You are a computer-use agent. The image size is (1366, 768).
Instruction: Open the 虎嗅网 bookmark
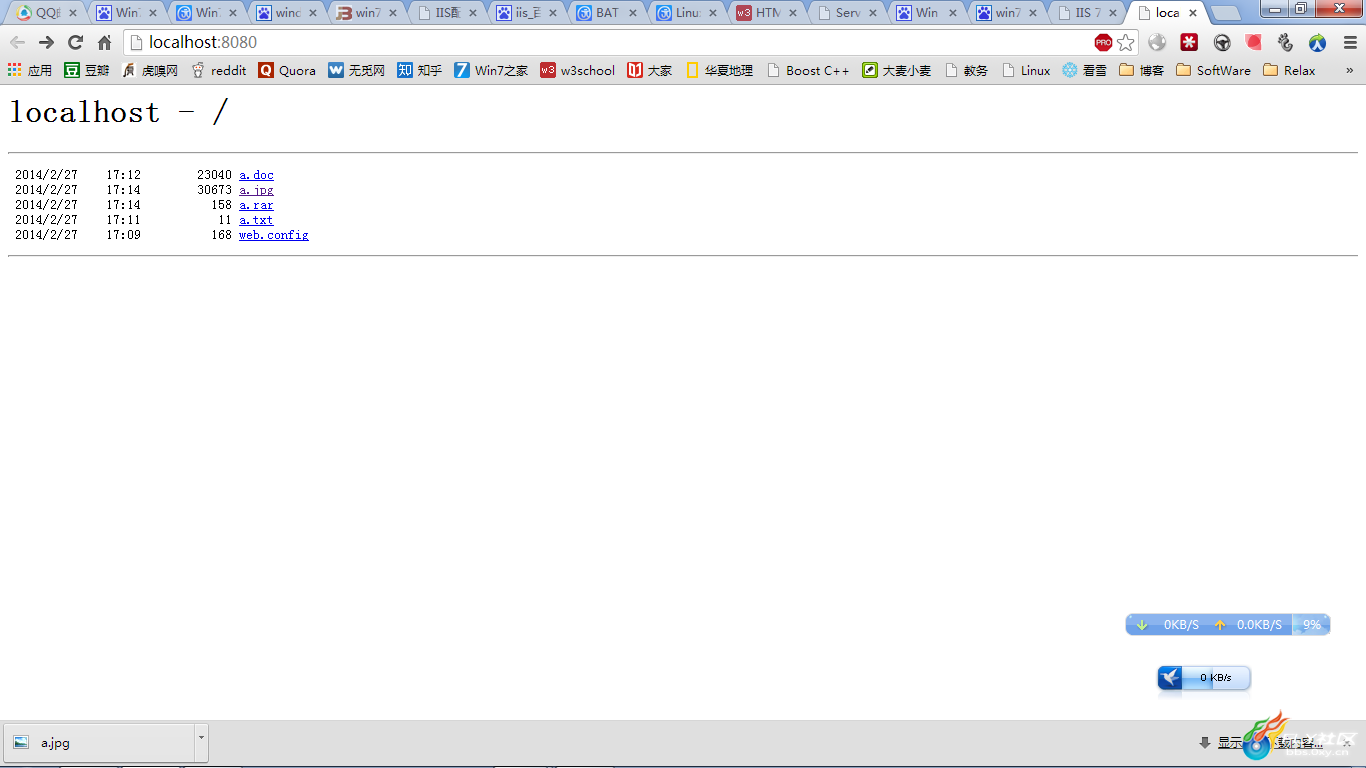pyautogui.click(x=149, y=70)
